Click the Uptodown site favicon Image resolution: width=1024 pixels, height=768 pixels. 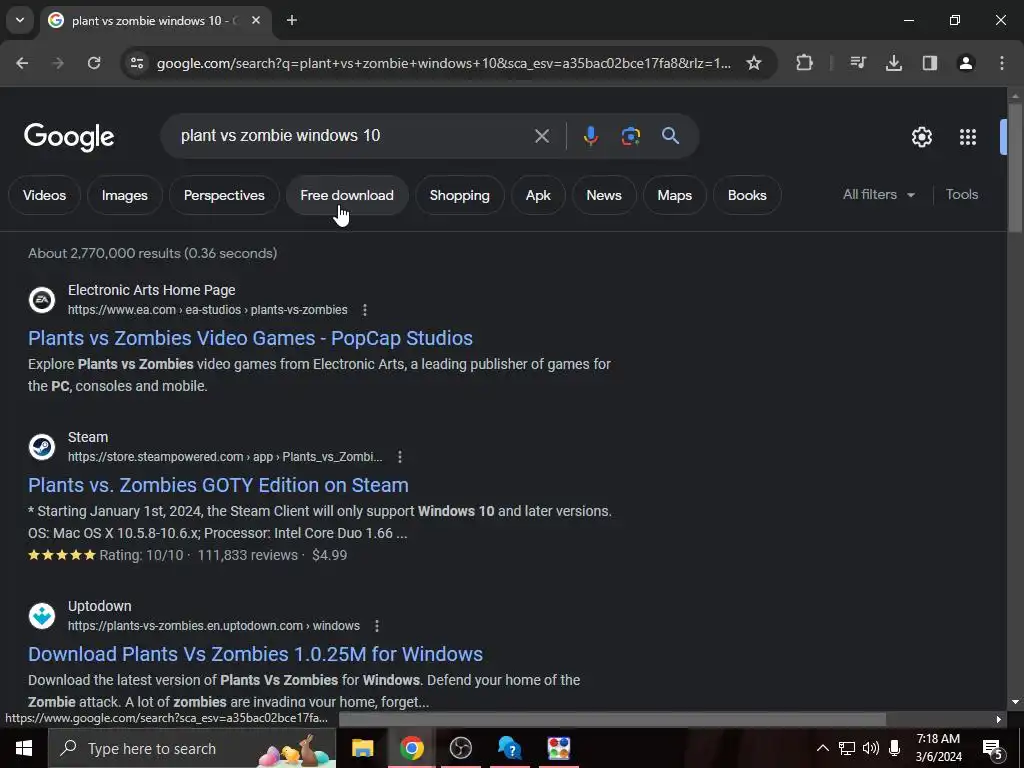[42, 616]
